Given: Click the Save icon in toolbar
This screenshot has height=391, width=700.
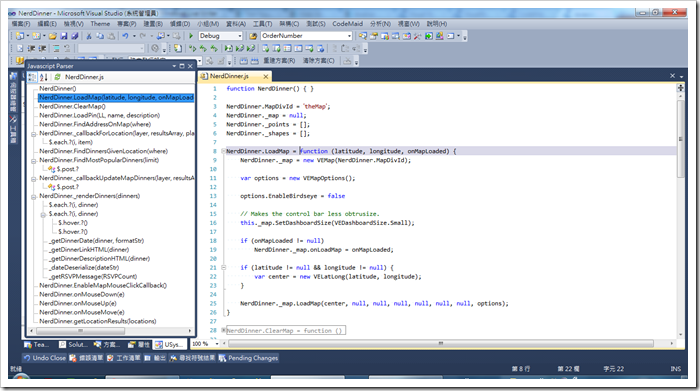Looking at the screenshot, I should click(x=64, y=36).
